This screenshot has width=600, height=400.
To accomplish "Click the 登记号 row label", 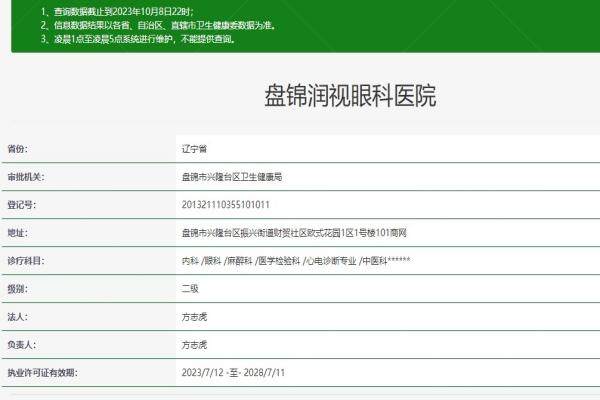I will (x=20, y=204).
